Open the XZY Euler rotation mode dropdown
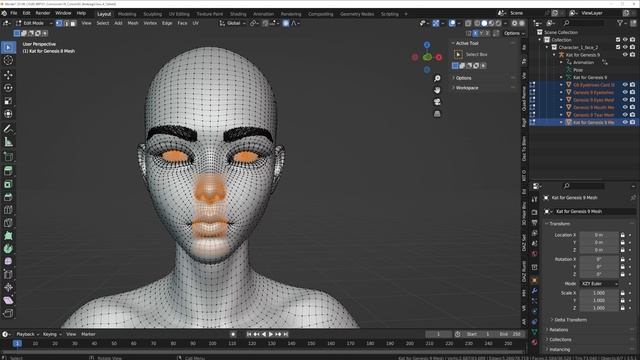Image resolution: width=640 pixels, height=360 pixels. pyautogui.click(x=599, y=284)
